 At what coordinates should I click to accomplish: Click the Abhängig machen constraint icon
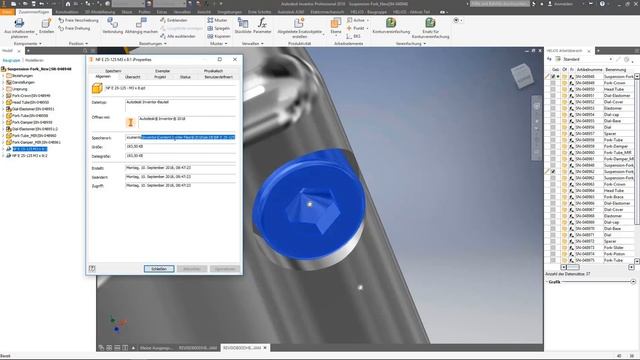[141, 23]
